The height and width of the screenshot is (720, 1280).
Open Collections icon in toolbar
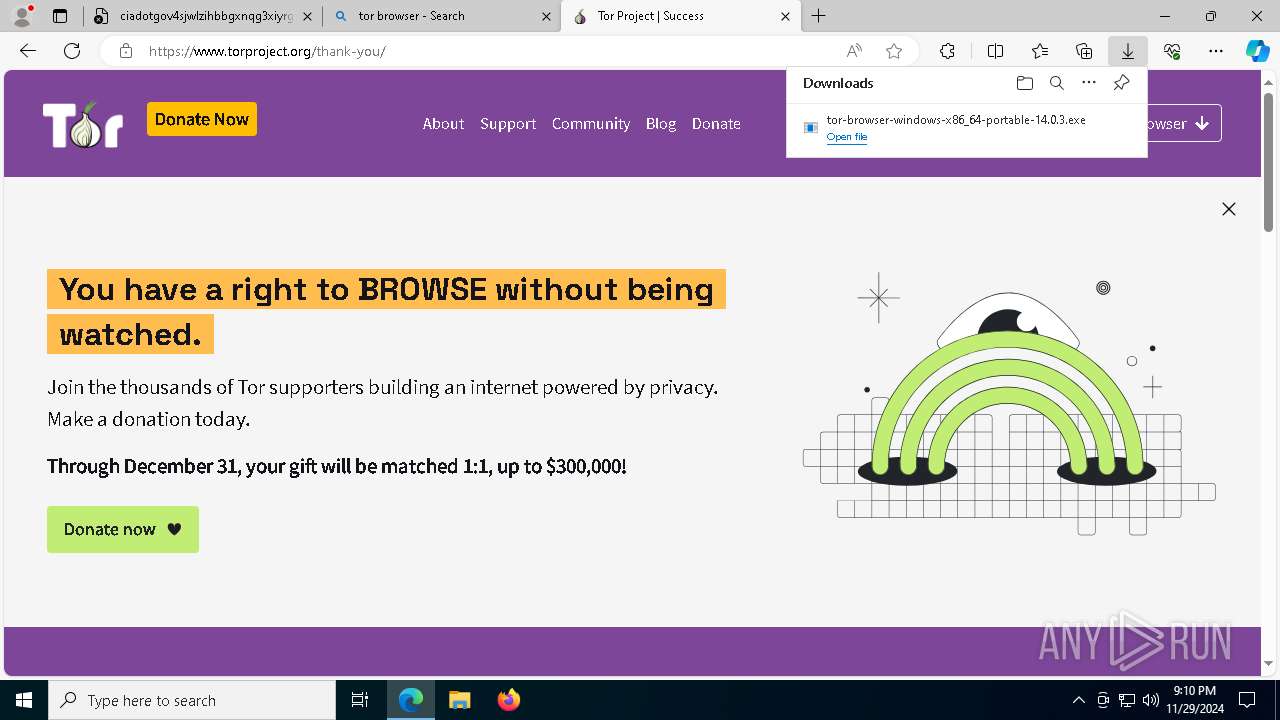click(1084, 51)
